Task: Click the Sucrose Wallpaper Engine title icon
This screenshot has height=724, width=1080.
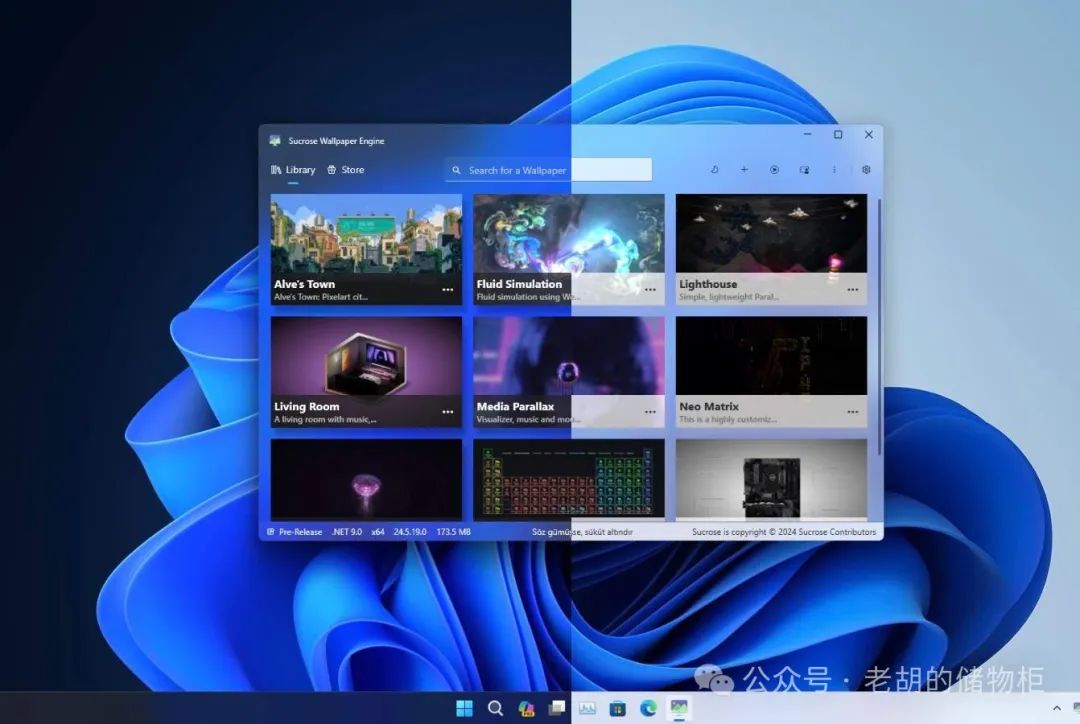Action: point(276,141)
